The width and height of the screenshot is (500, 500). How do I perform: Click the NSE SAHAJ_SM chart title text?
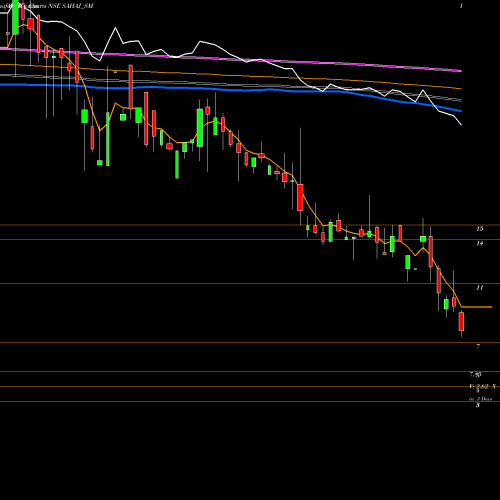71,6
